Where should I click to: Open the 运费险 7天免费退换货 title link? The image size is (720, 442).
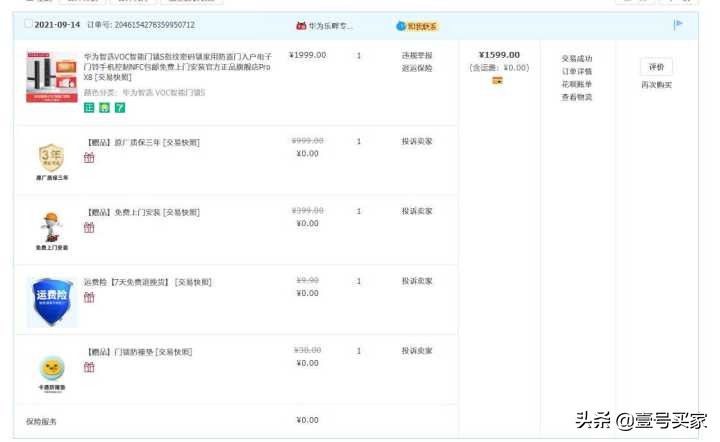pos(147,282)
